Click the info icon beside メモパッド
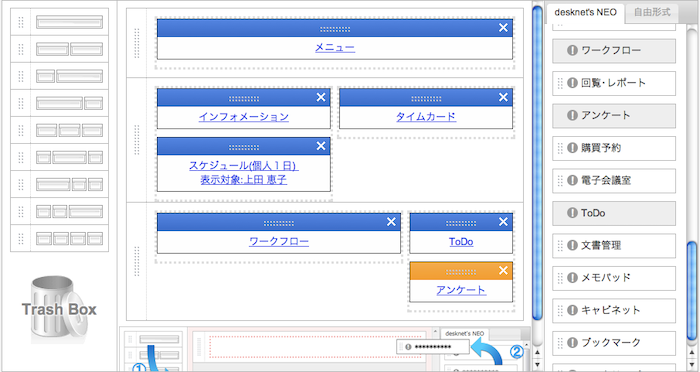Image resolution: width=700 pixels, height=372 pixels. tap(572, 278)
